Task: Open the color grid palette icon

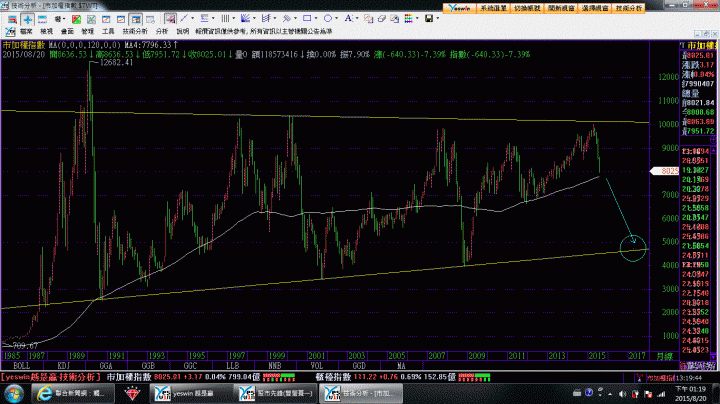Action: [x=408, y=19]
